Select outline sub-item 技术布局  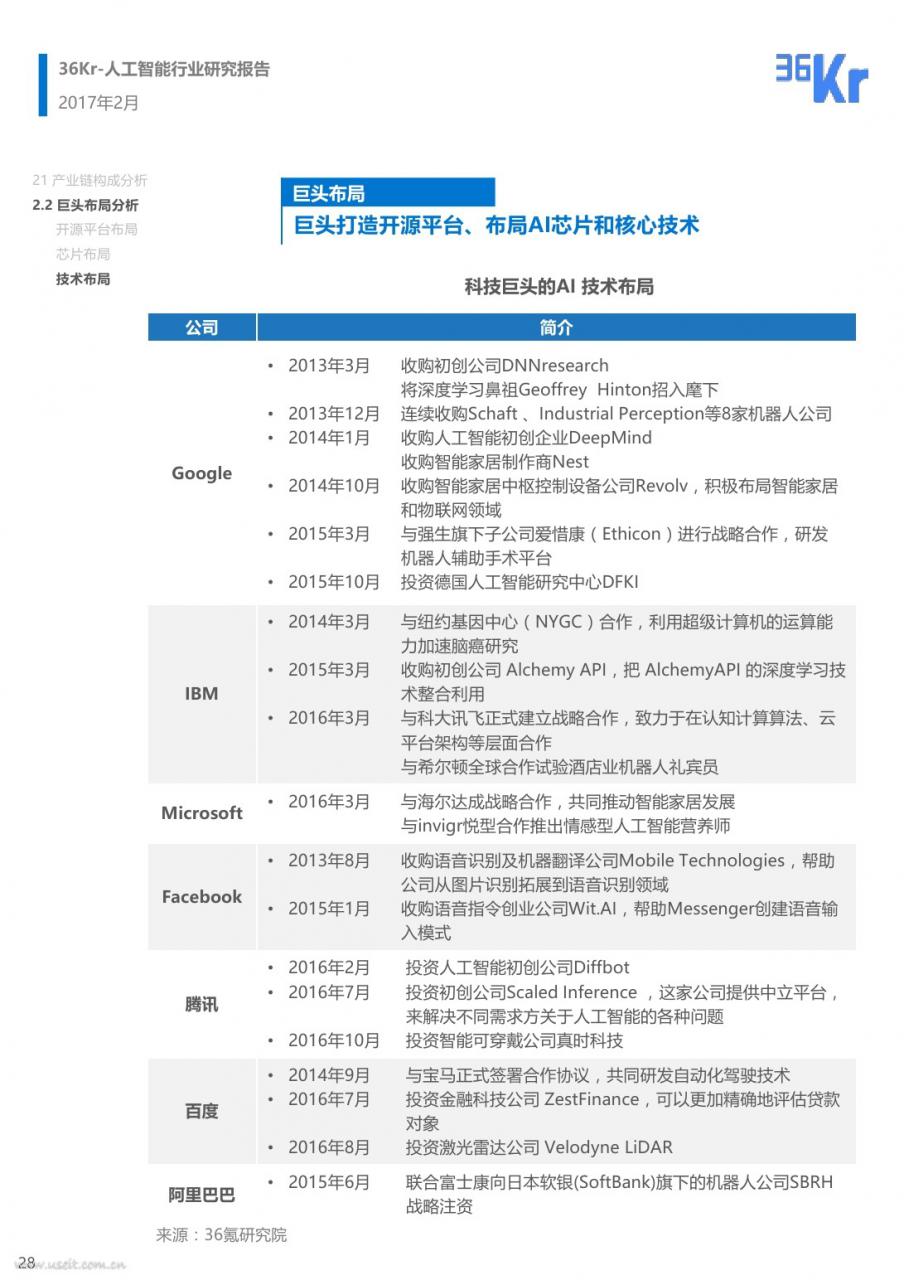(83, 279)
